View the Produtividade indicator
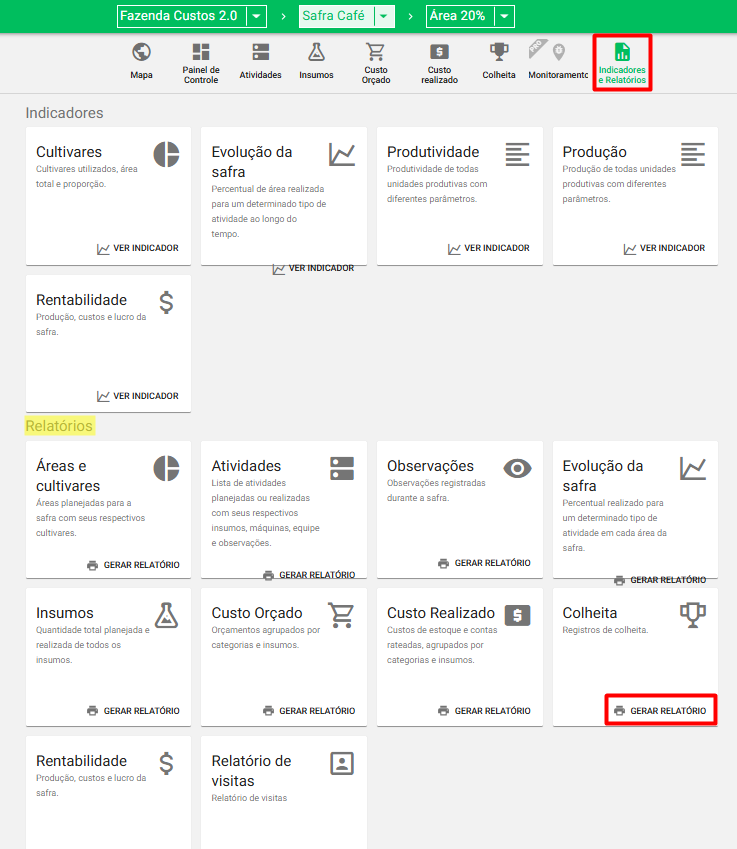Screen dimensions: 737x849 tap(489, 248)
